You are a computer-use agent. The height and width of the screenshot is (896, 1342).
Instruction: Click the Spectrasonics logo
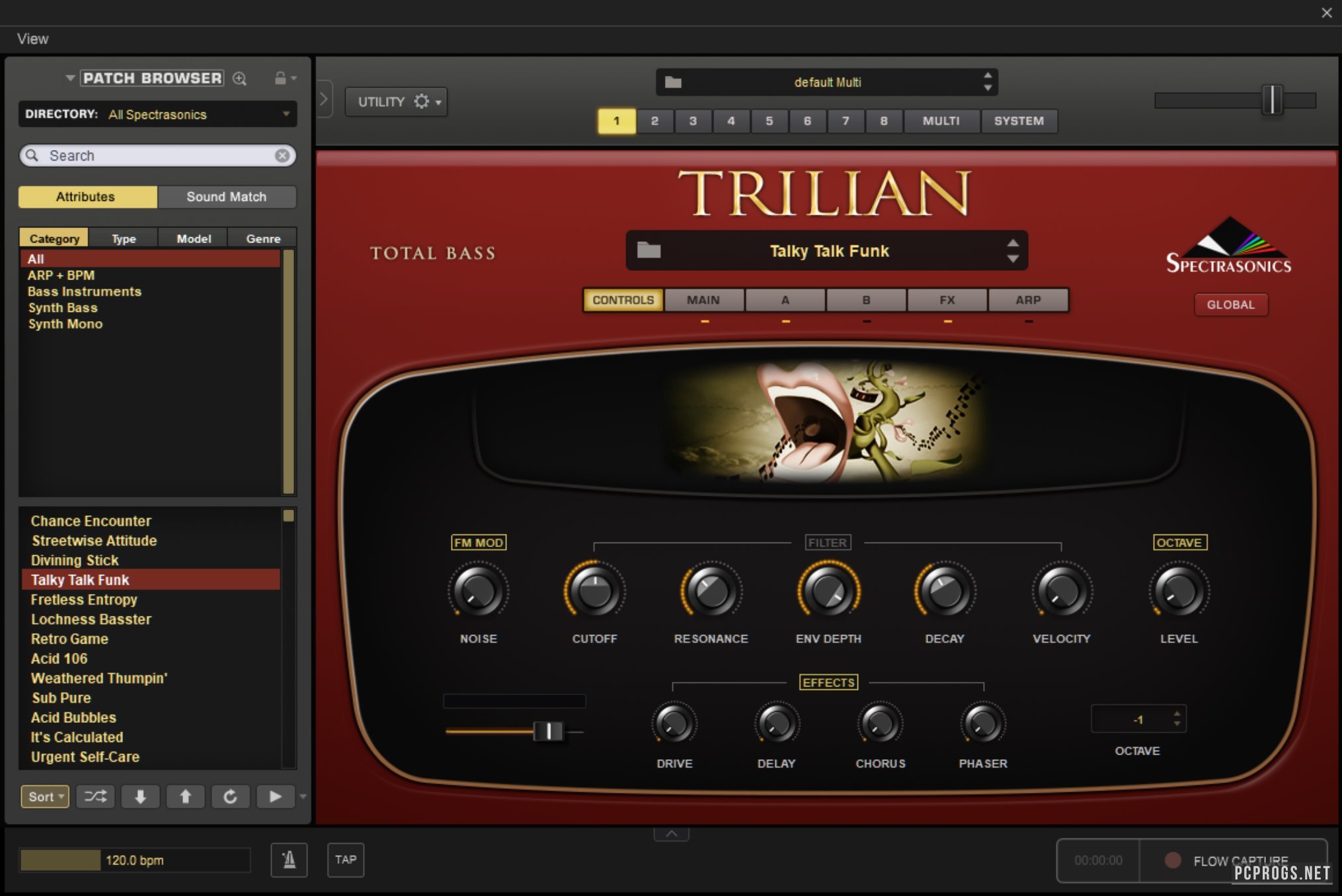1228,246
